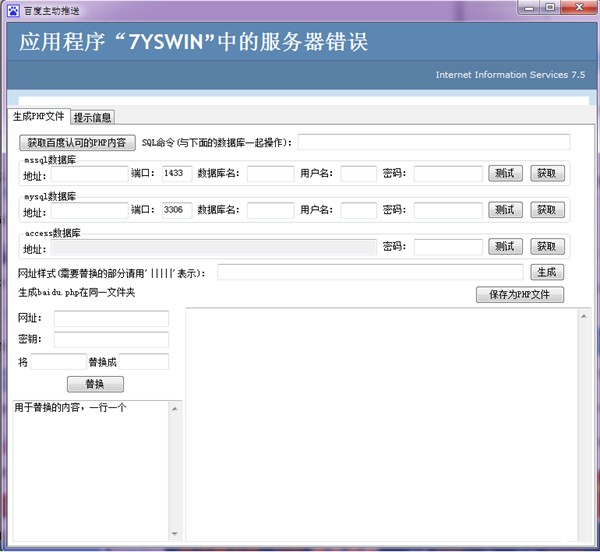Viewport: 600px width, 552px height.
Task: Click 保存为PHP文件 button
Action: (520, 295)
